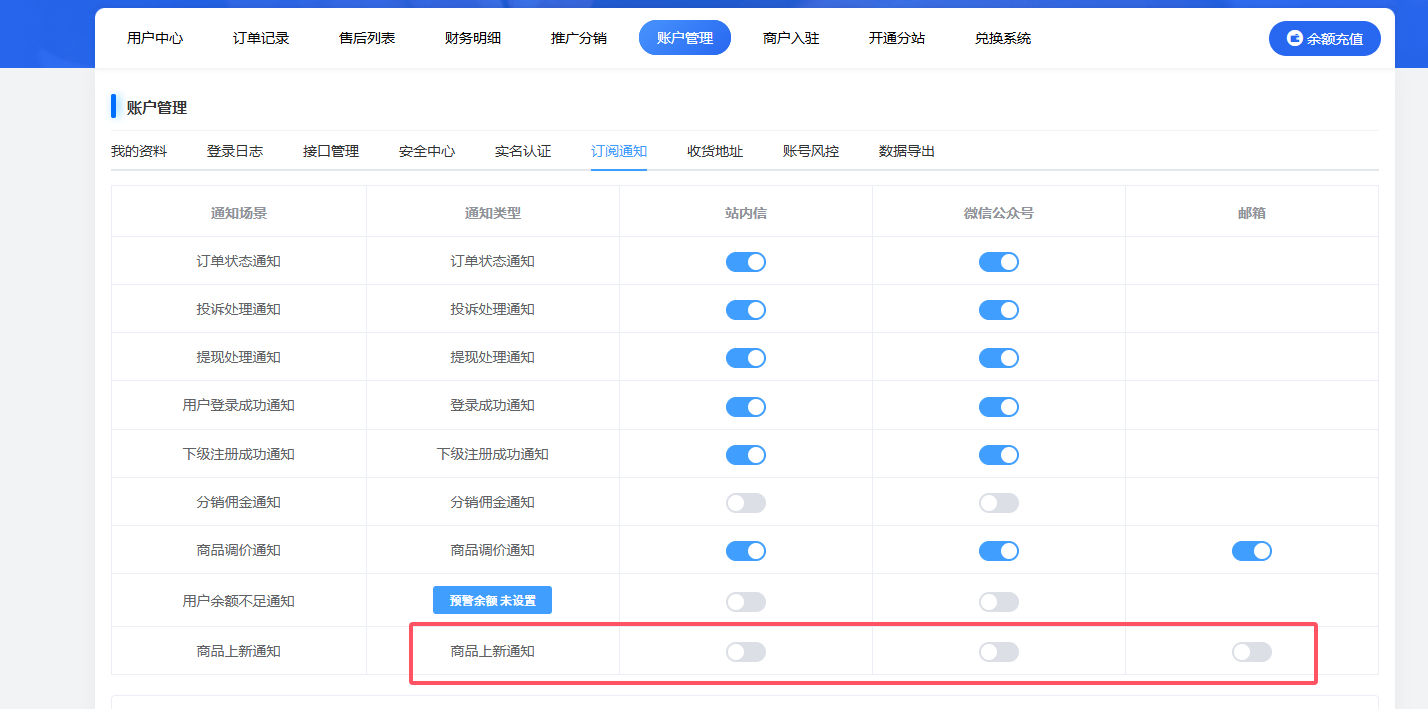Toggle 微信公众号 switch for 提现处理通知

pyautogui.click(x=999, y=358)
